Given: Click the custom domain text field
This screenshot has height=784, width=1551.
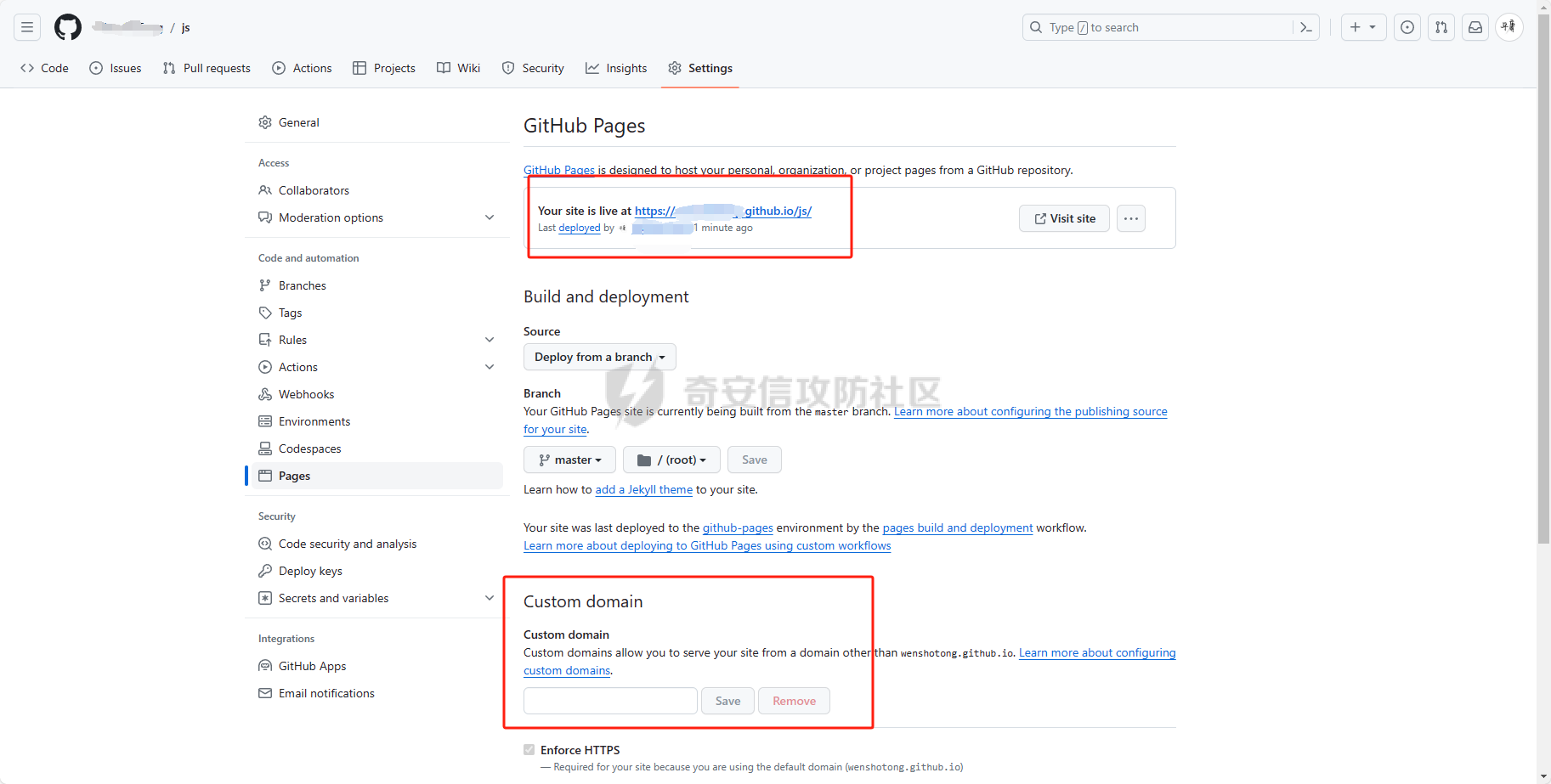Looking at the screenshot, I should [x=610, y=701].
